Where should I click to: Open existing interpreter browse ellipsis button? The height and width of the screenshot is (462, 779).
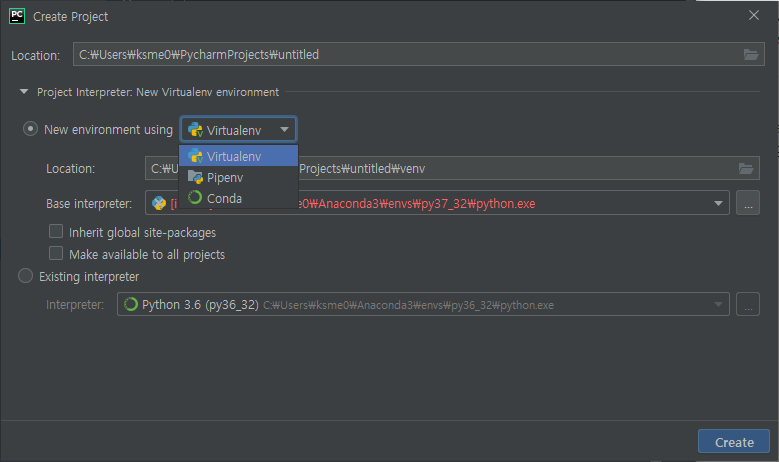click(x=748, y=305)
